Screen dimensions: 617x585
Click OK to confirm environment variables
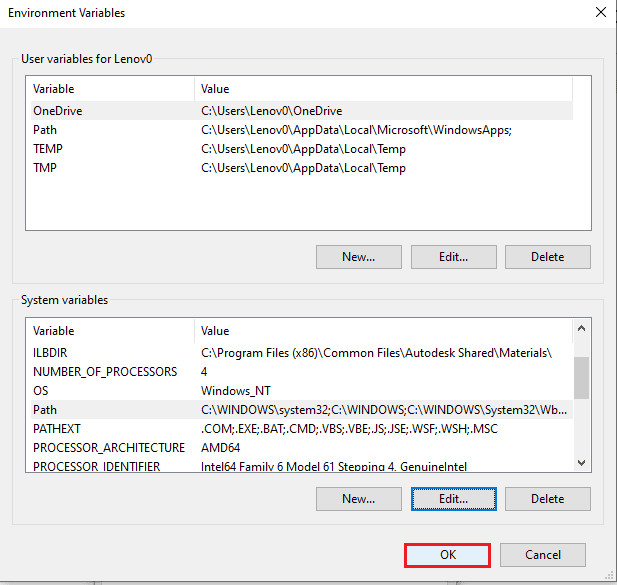[x=447, y=555]
